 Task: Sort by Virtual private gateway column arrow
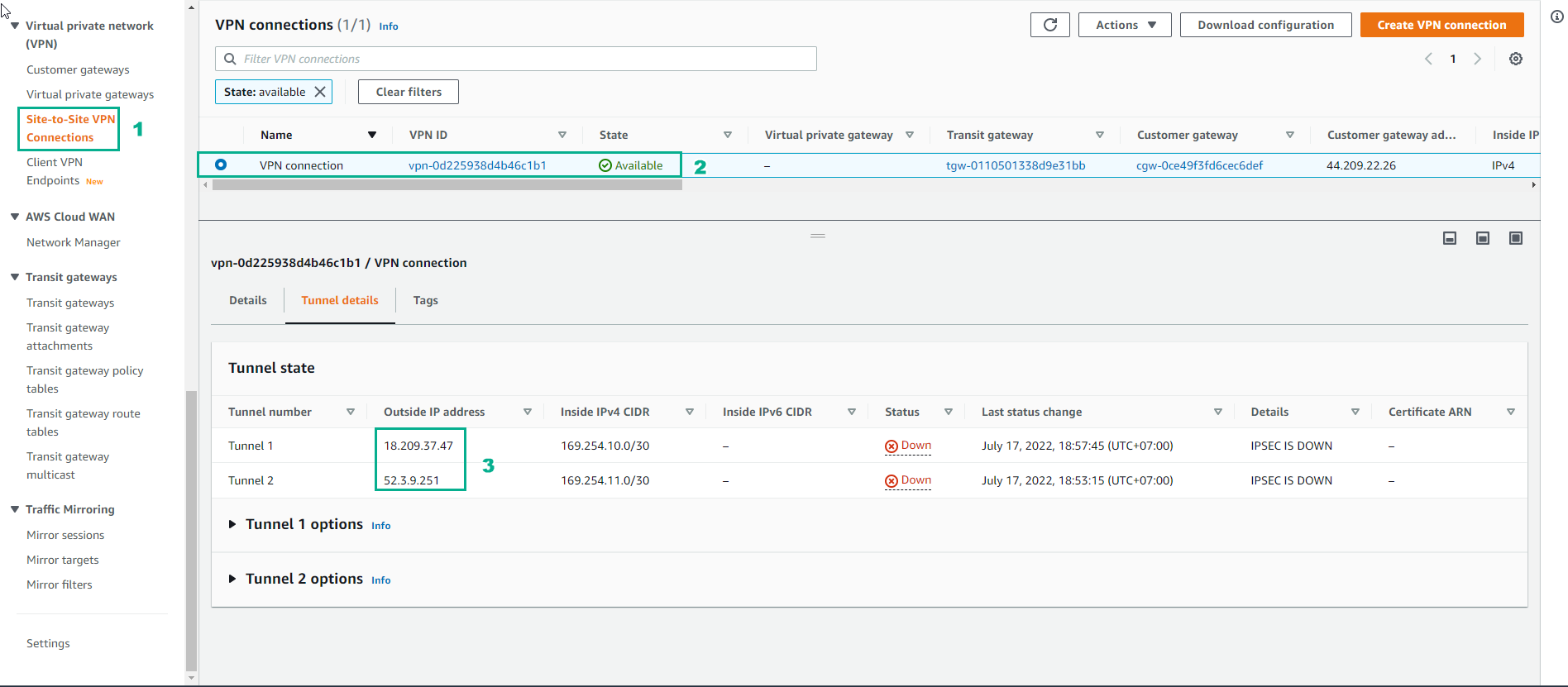tap(910, 135)
